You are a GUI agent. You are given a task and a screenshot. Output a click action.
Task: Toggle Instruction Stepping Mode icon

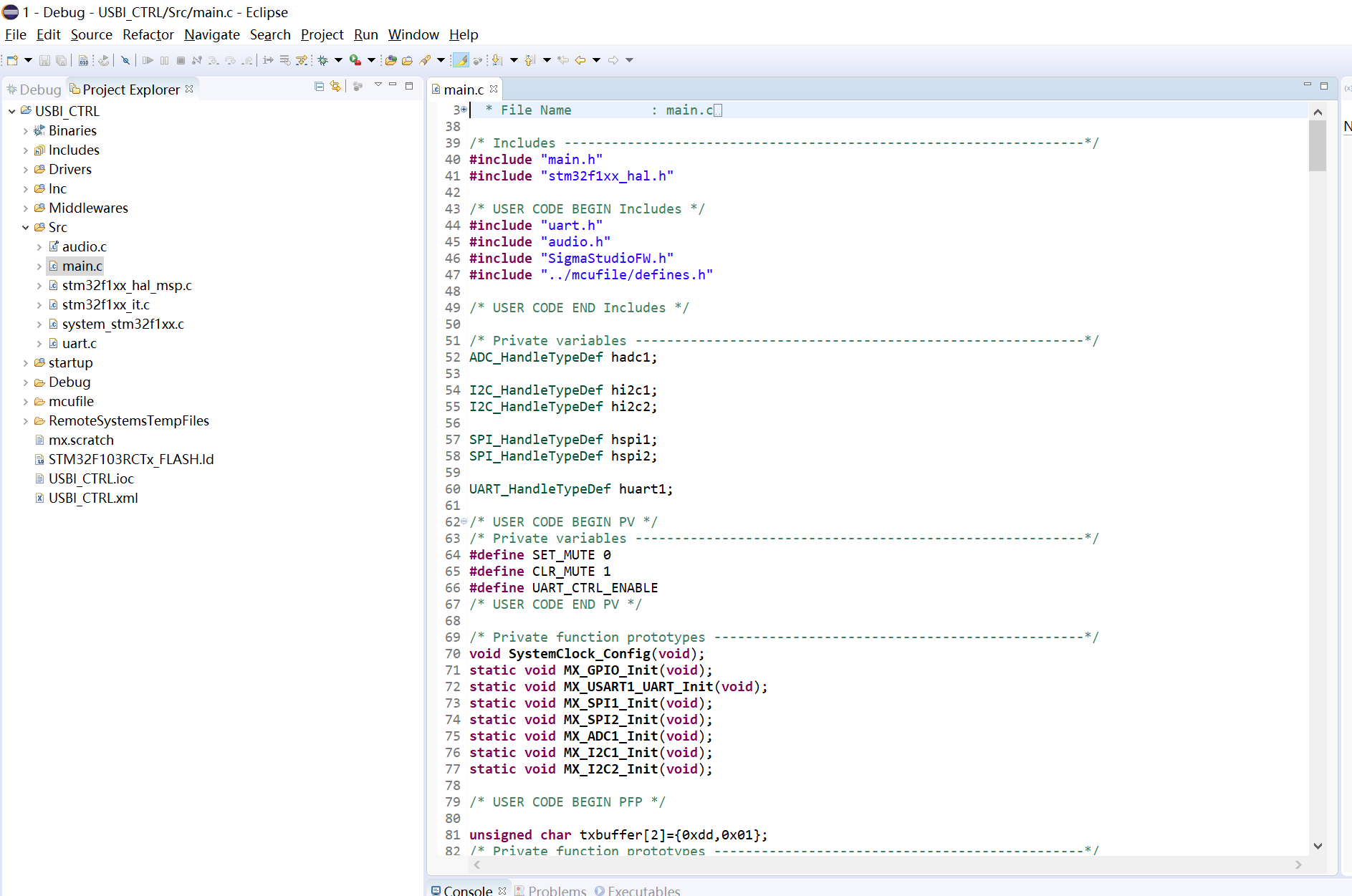pyautogui.click(x=268, y=60)
